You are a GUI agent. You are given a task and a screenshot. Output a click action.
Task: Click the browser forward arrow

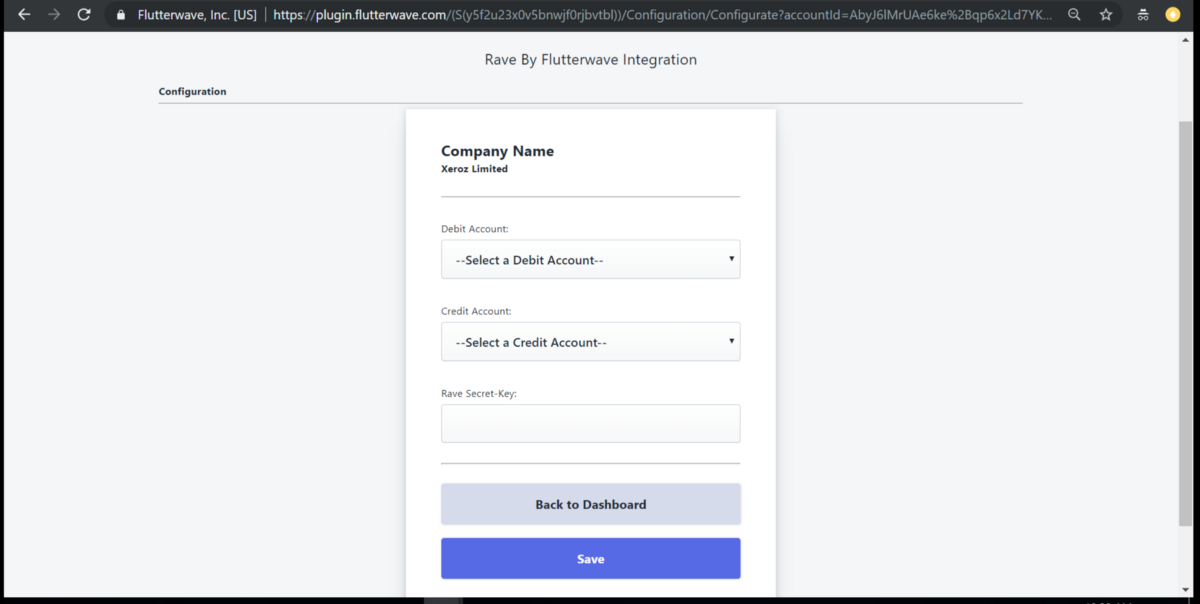click(x=54, y=15)
